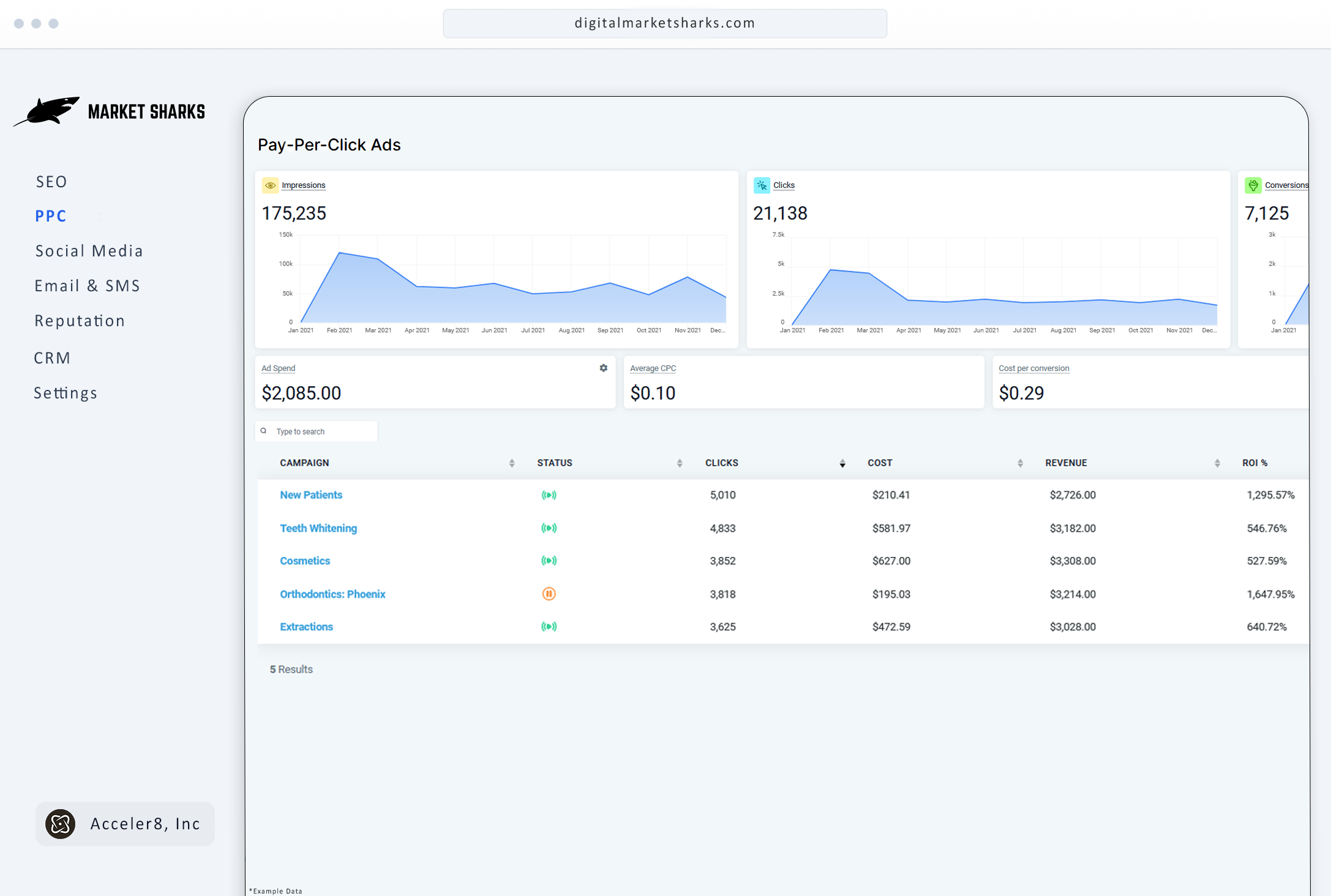Open the Ad Spend settings gear

click(x=603, y=368)
